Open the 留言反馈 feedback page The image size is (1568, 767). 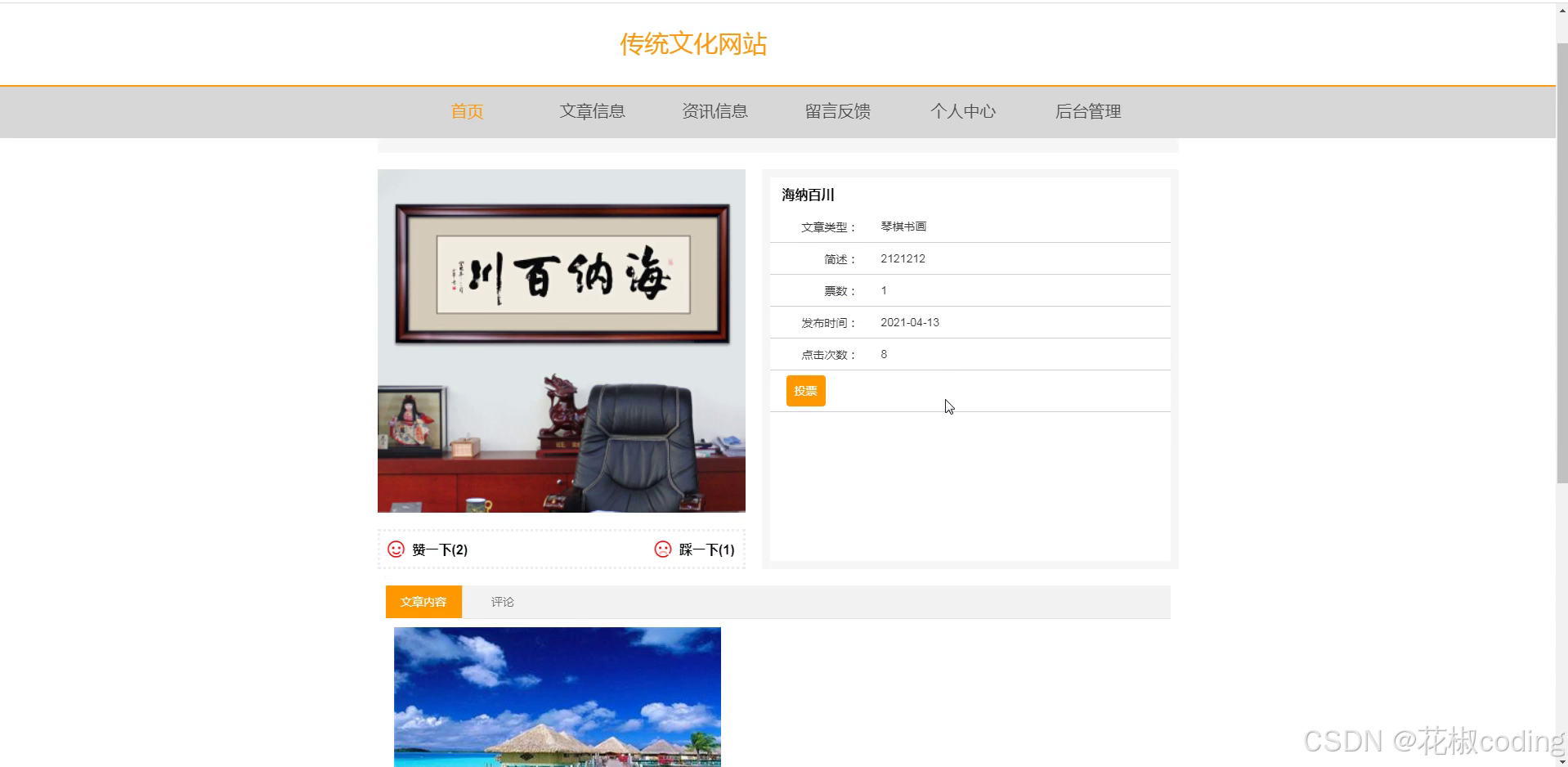tap(837, 111)
